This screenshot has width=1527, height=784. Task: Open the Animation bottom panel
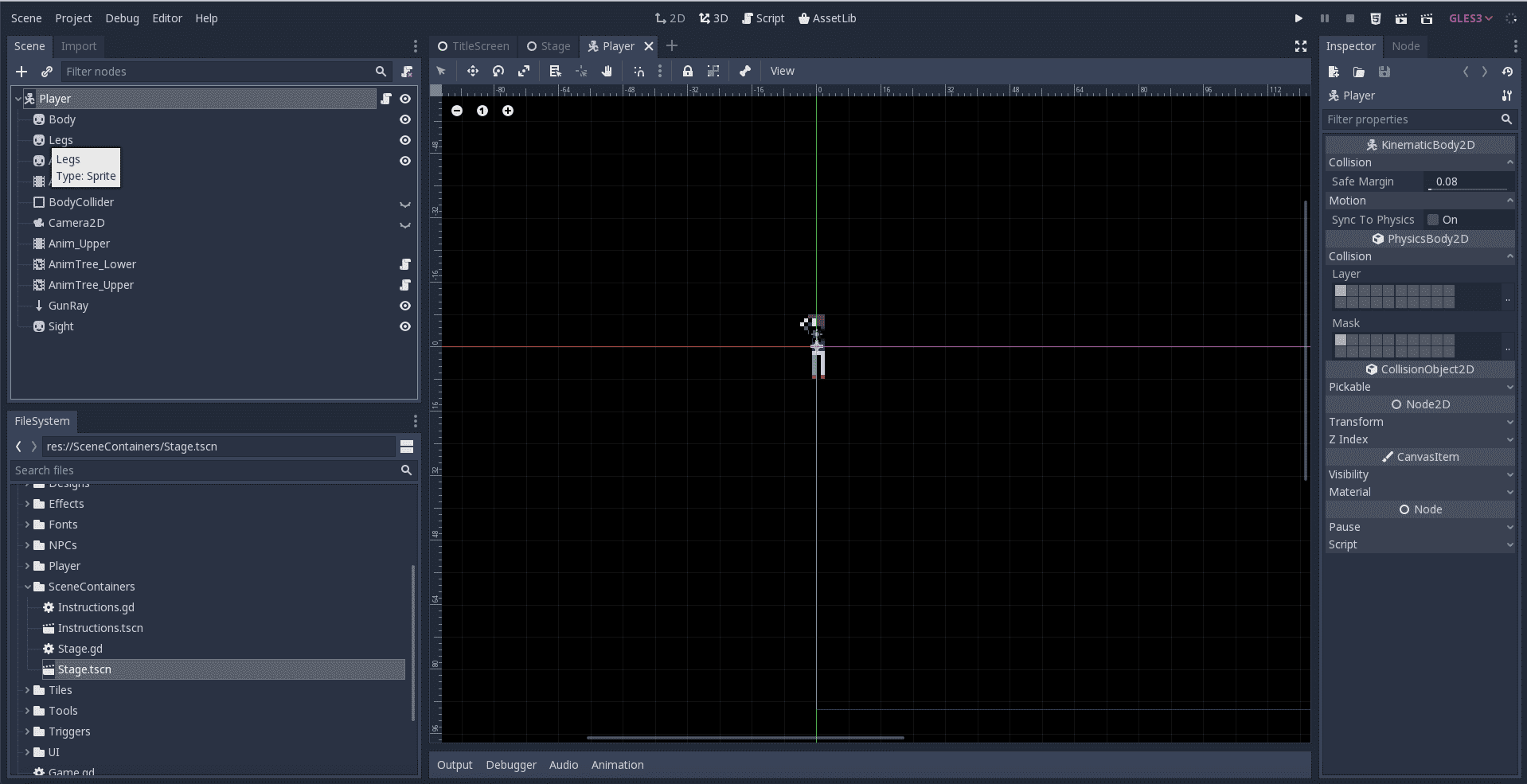pyautogui.click(x=617, y=765)
